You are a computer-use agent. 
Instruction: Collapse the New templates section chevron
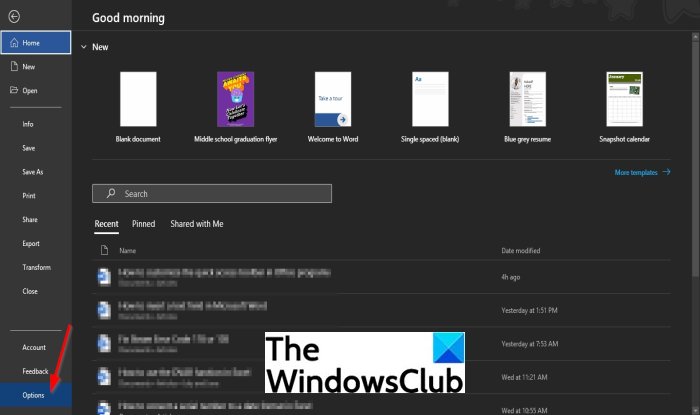83,46
